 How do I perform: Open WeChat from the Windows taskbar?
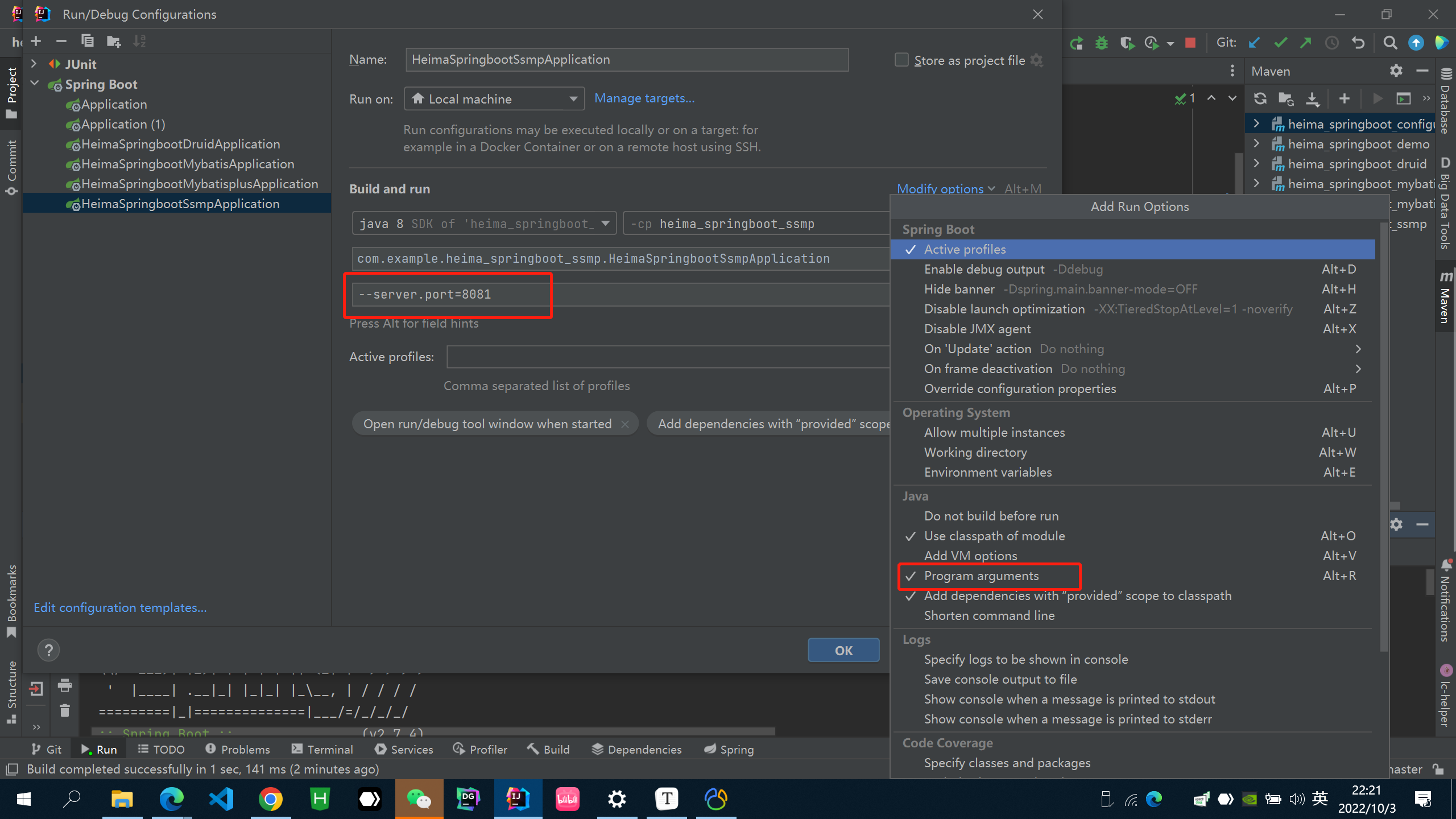coord(419,799)
